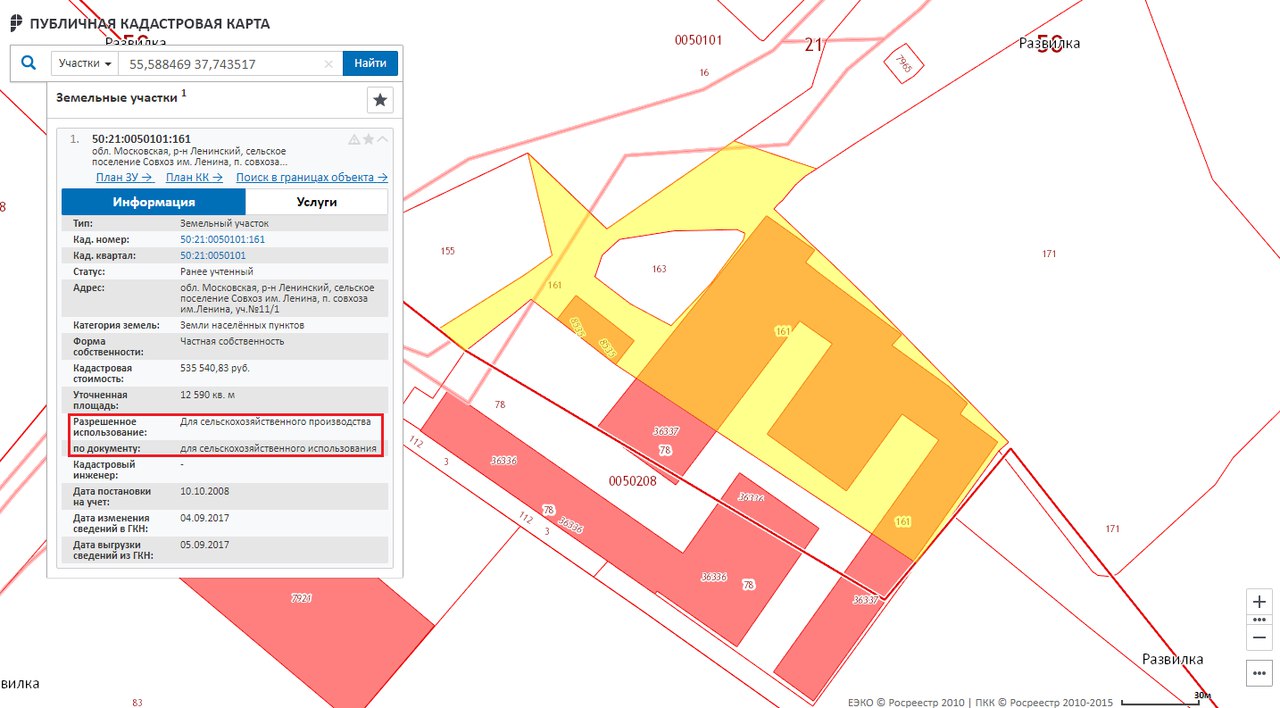The height and width of the screenshot is (708, 1280).
Task: Expand zoom level dots between plus and minus
Action: tap(1259, 620)
